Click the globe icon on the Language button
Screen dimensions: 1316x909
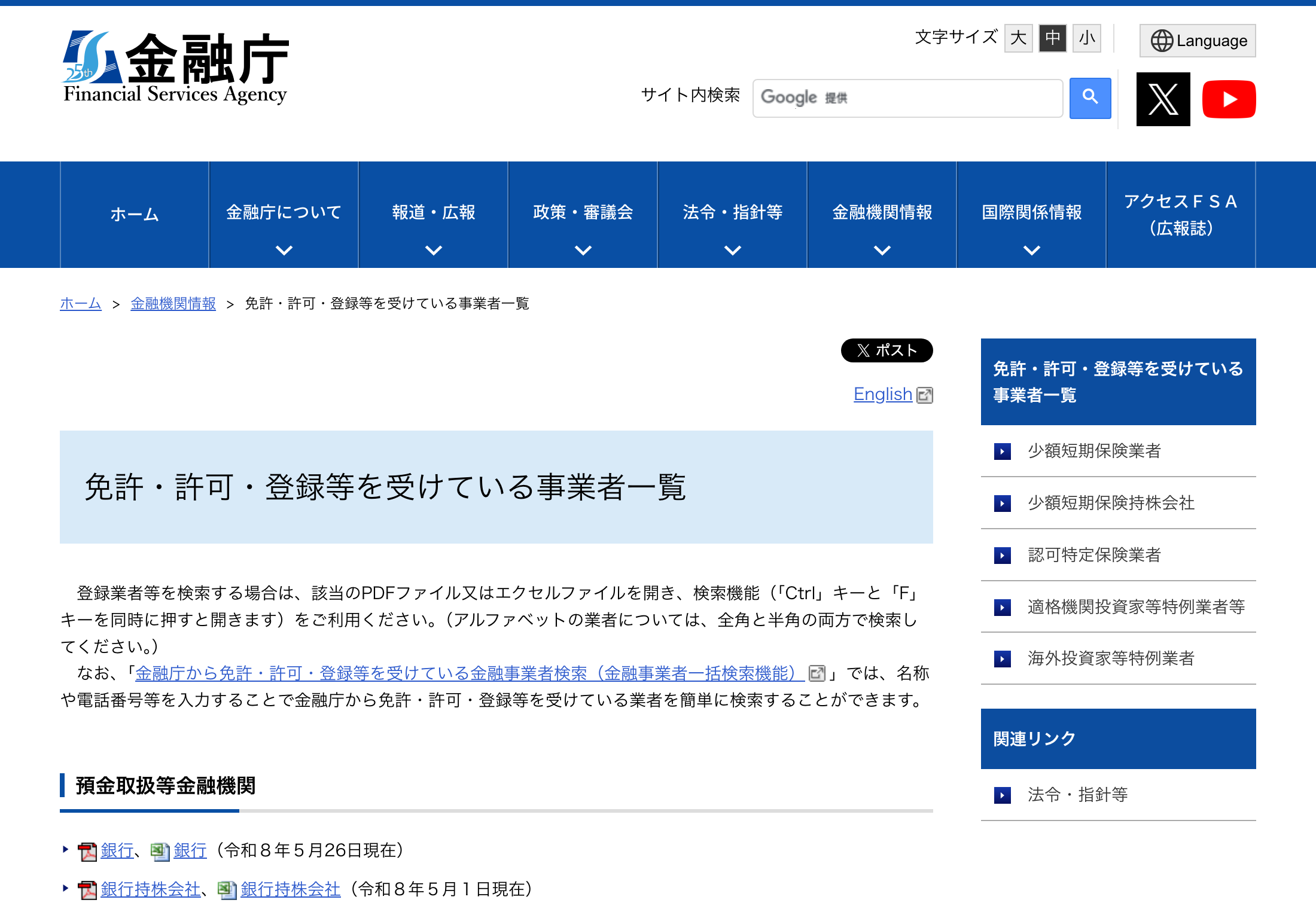tap(1161, 41)
